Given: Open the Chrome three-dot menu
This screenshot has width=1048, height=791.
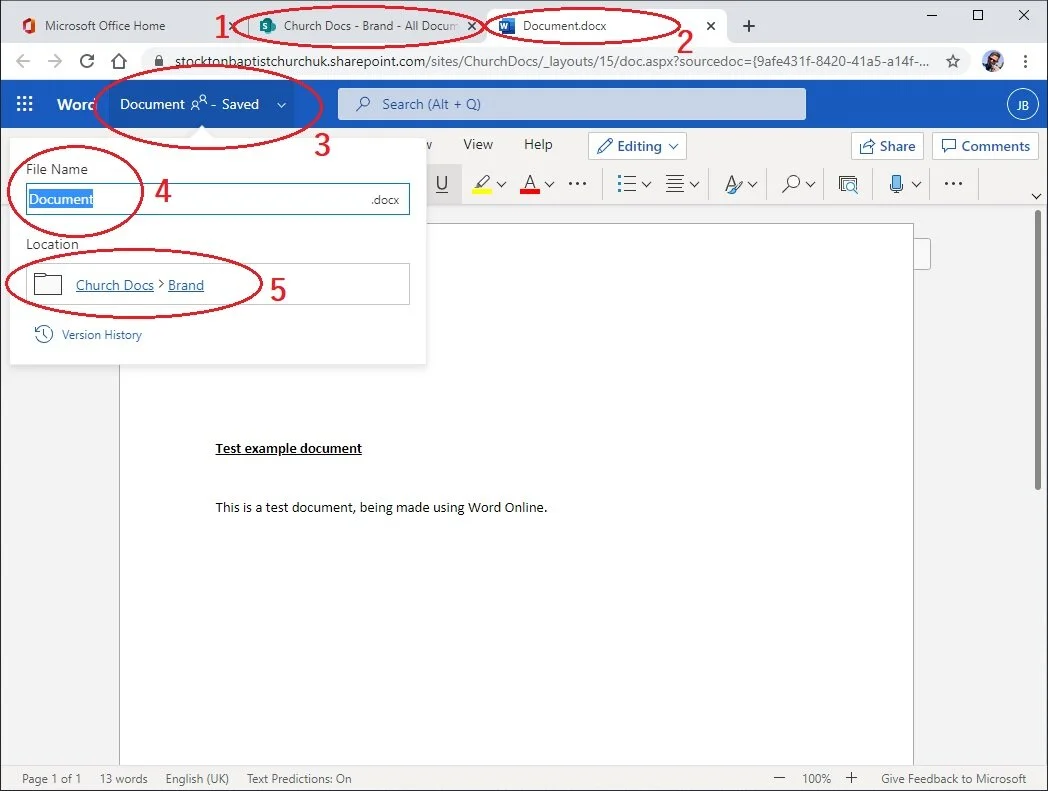Looking at the screenshot, I should 1025,62.
